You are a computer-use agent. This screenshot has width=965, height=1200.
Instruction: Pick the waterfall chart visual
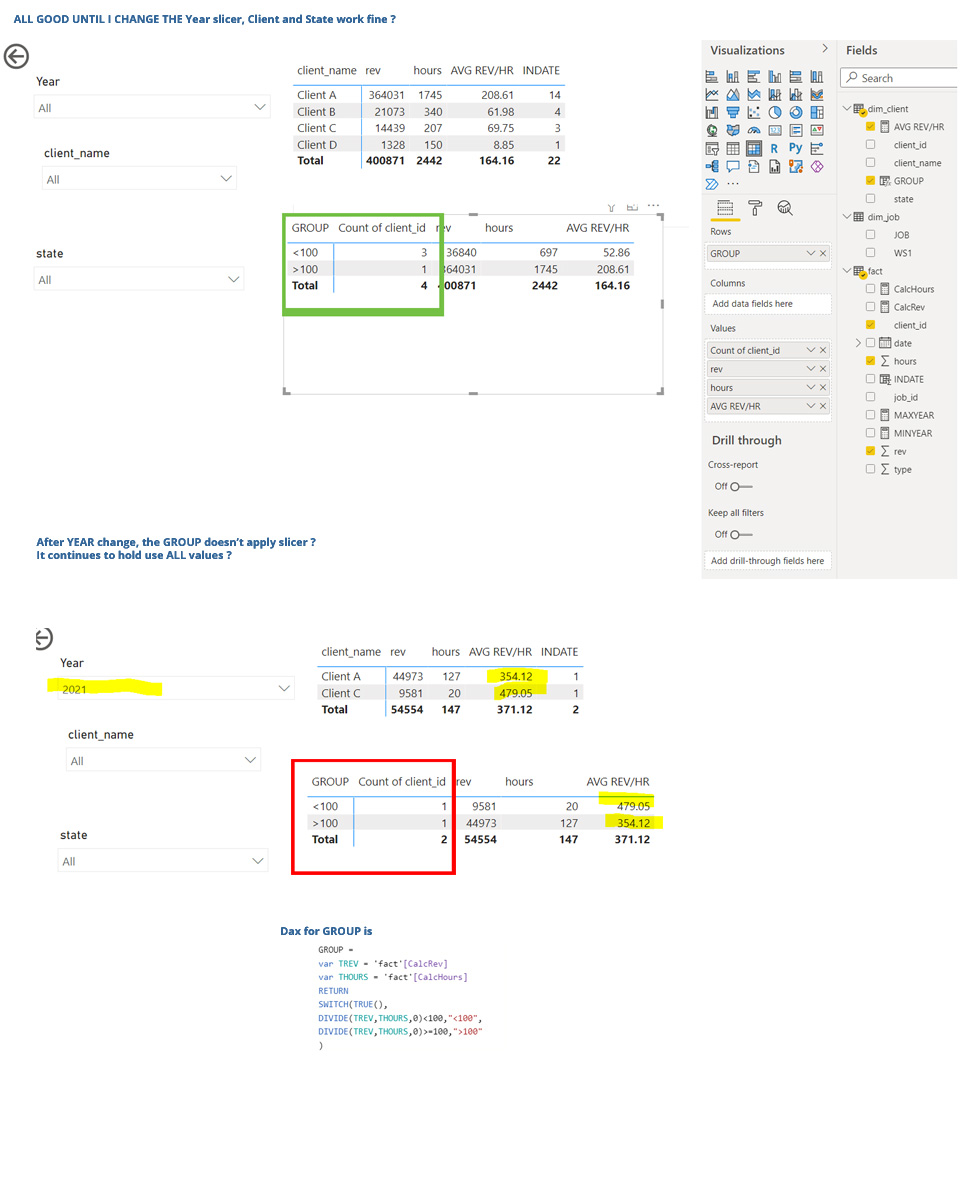pos(712,112)
